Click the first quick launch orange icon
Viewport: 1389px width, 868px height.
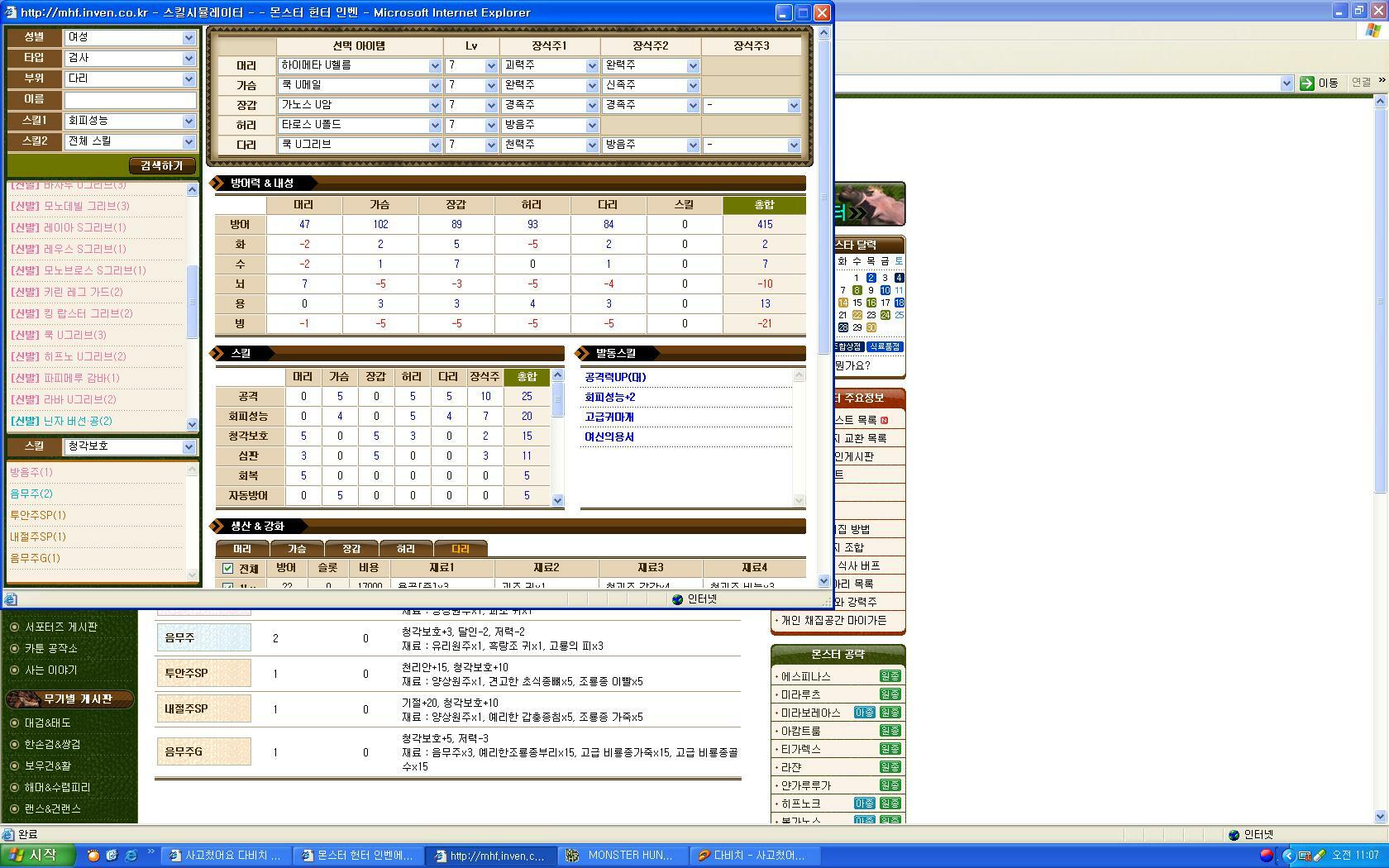tap(93, 856)
